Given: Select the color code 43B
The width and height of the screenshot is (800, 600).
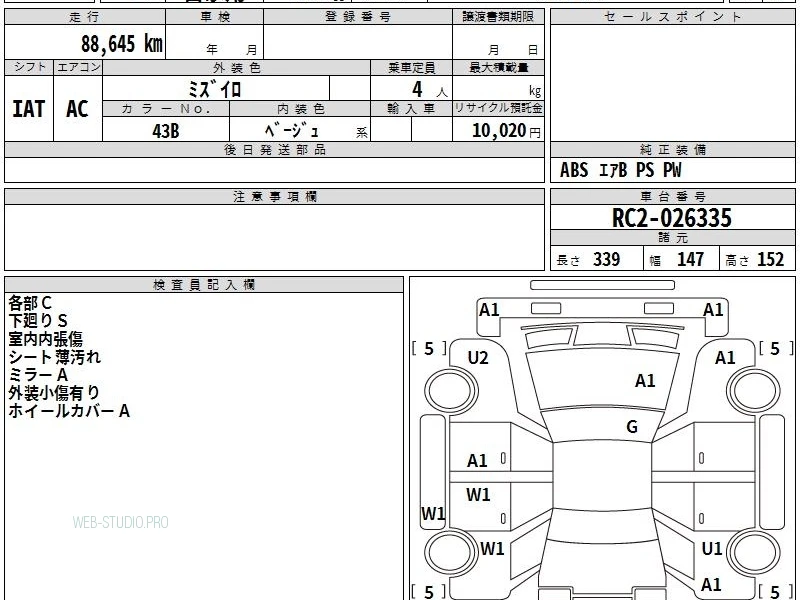Looking at the screenshot, I should pos(166,131).
